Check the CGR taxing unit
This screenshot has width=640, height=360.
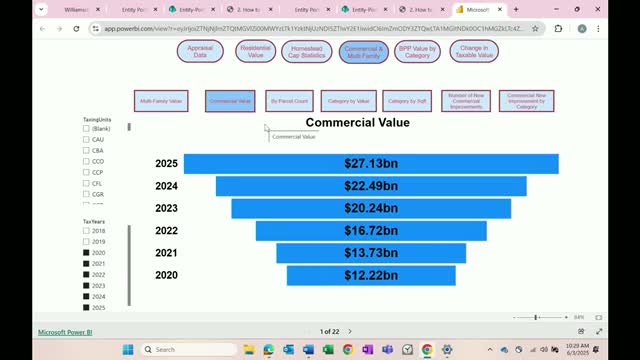coord(86,194)
